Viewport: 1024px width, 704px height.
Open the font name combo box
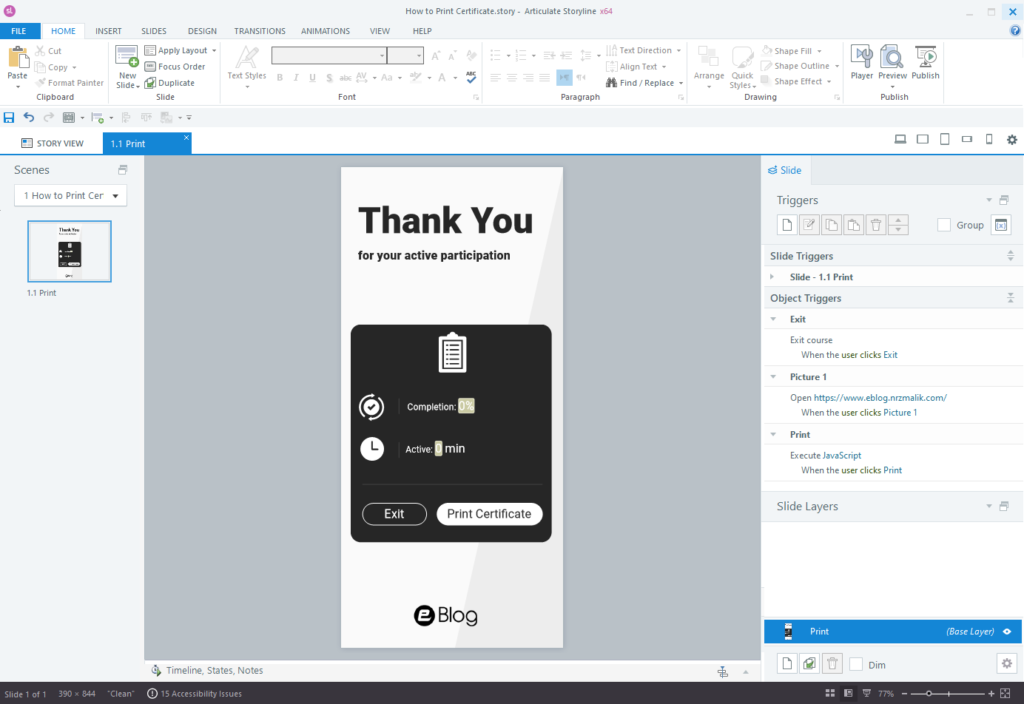coord(328,56)
